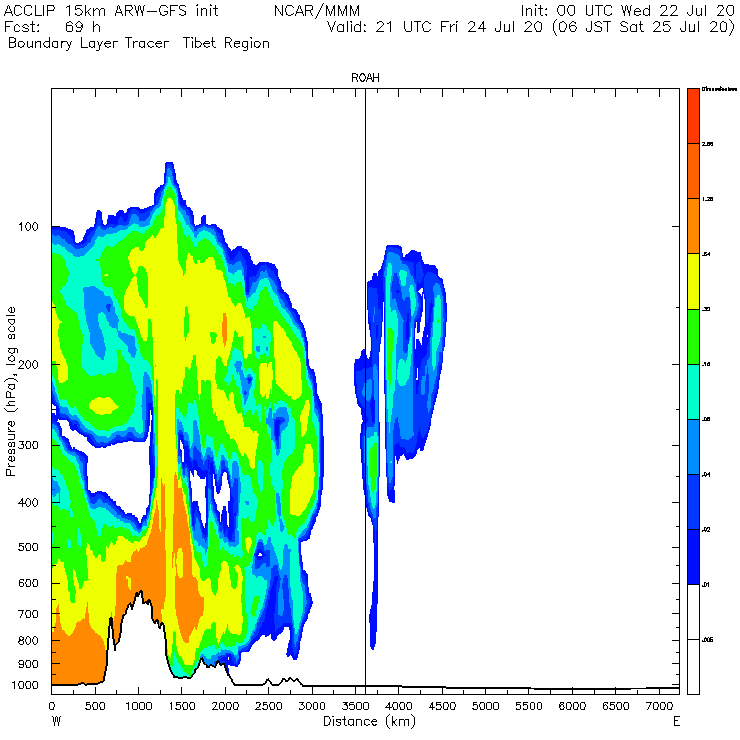Click the green colorbar segment
Image resolution: width=740 pixels, height=740 pixels.
pos(693,336)
